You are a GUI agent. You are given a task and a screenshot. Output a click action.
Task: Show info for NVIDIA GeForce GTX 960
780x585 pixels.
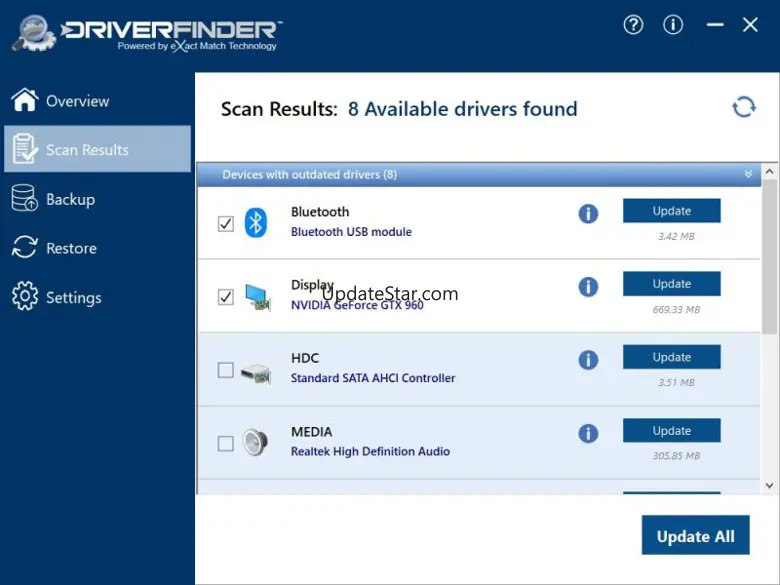(588, 287)
